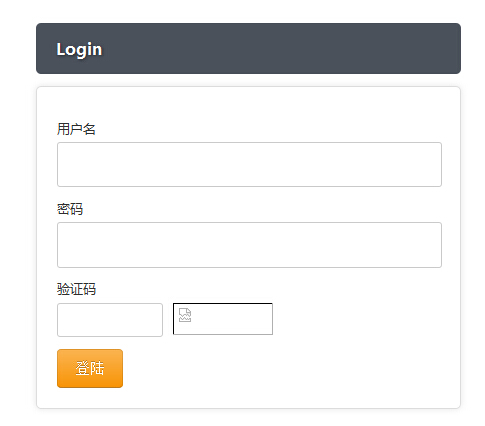485x426 pixels.
Task: Activate the password entry box
Action: [249, 245]
